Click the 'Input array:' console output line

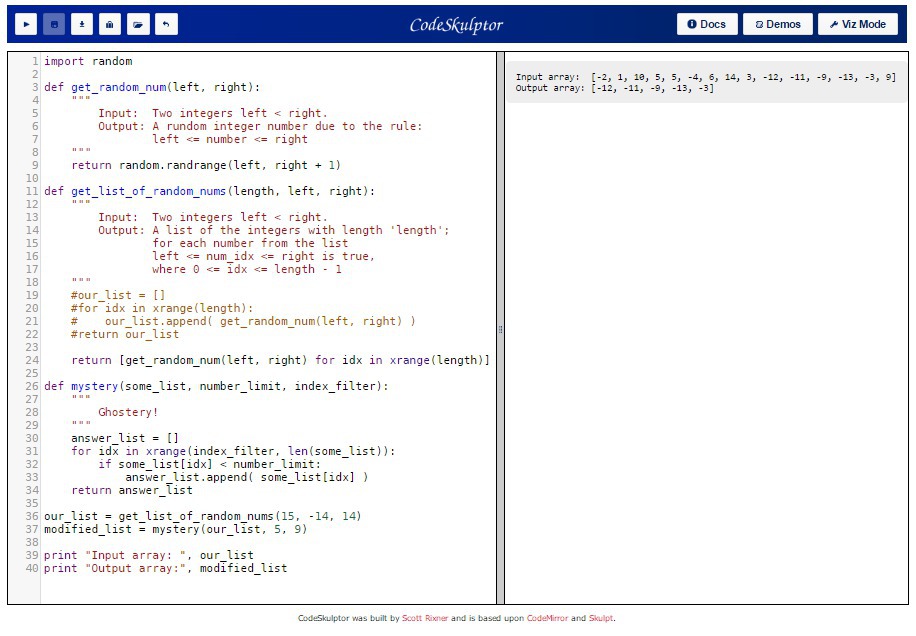pos(706,77)
